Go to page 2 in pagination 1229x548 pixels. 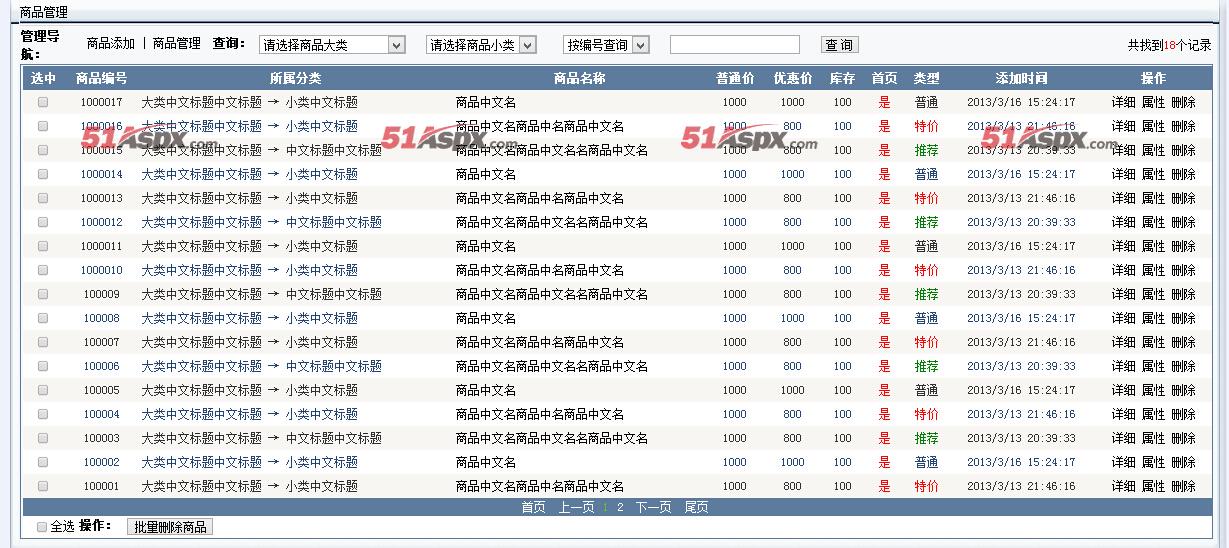coord(620,508)
